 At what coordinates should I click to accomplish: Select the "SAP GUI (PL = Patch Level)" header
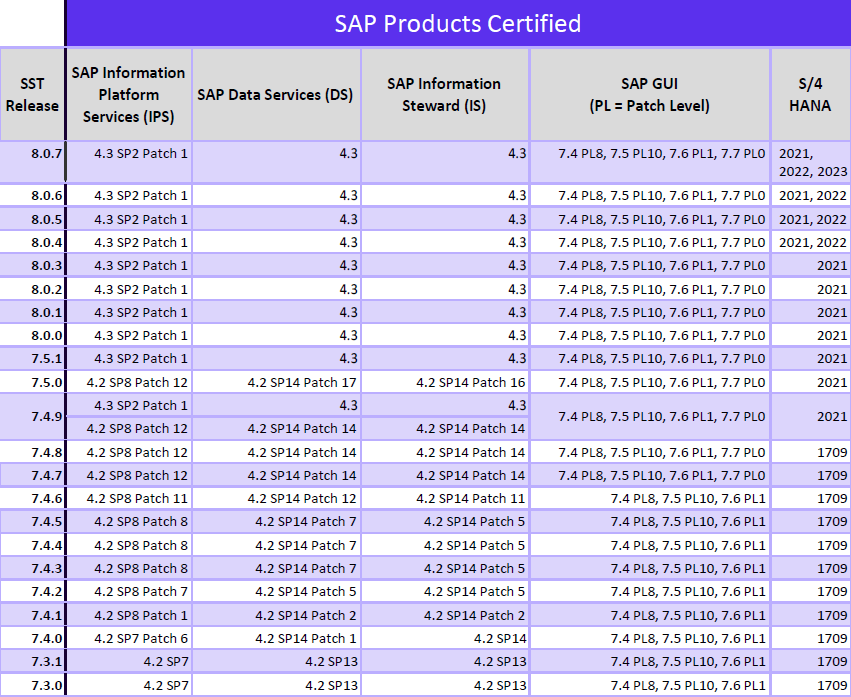pyautogui.click(x=650, y=94)
